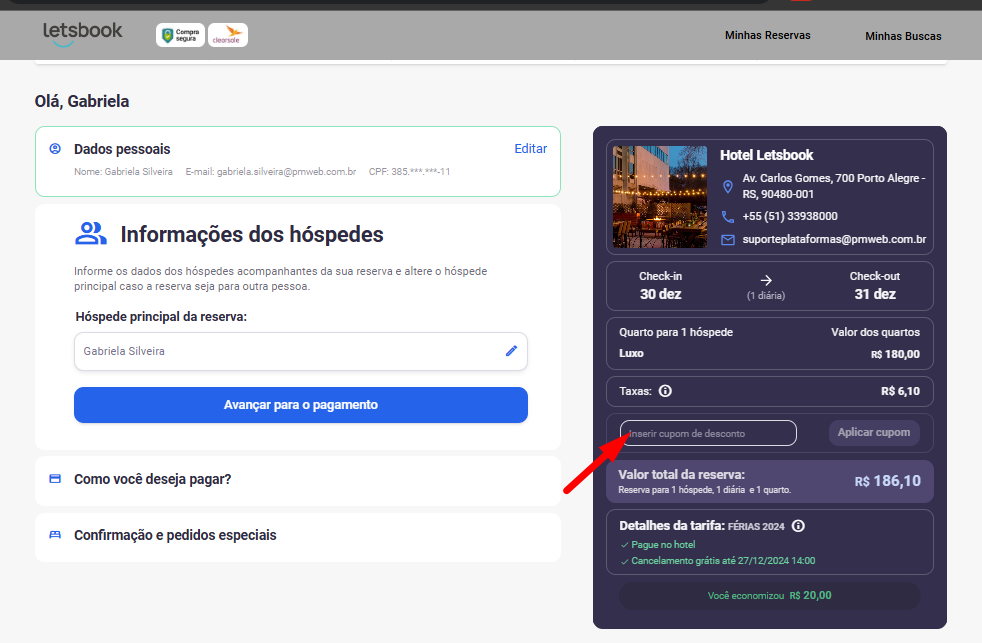Click the Av. Carlos Gomes address text

[834, 186]
